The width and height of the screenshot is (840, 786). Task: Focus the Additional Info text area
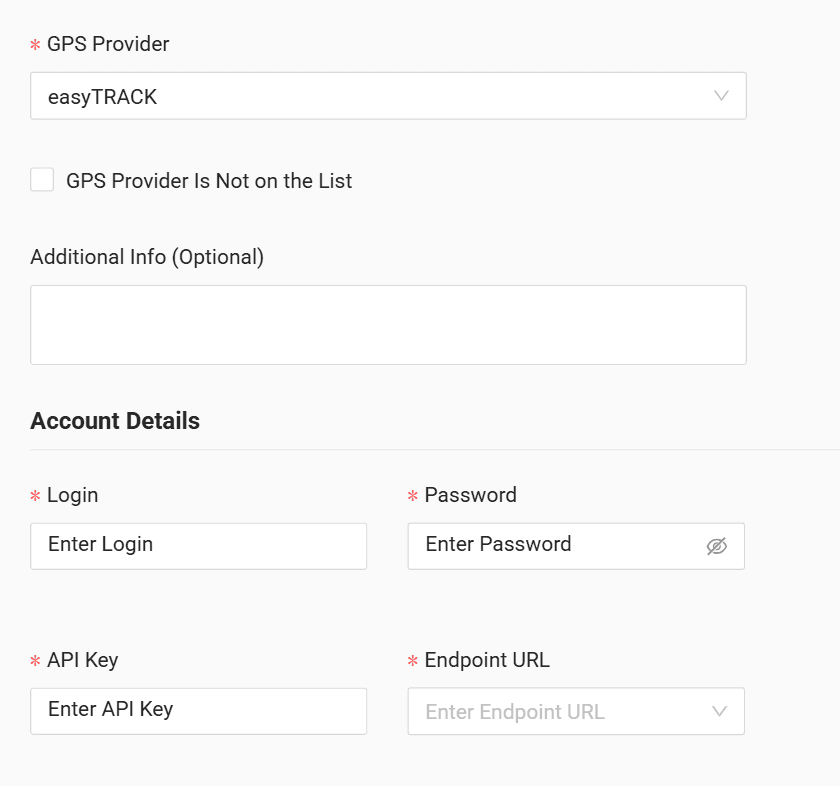[x=388, y=325]
